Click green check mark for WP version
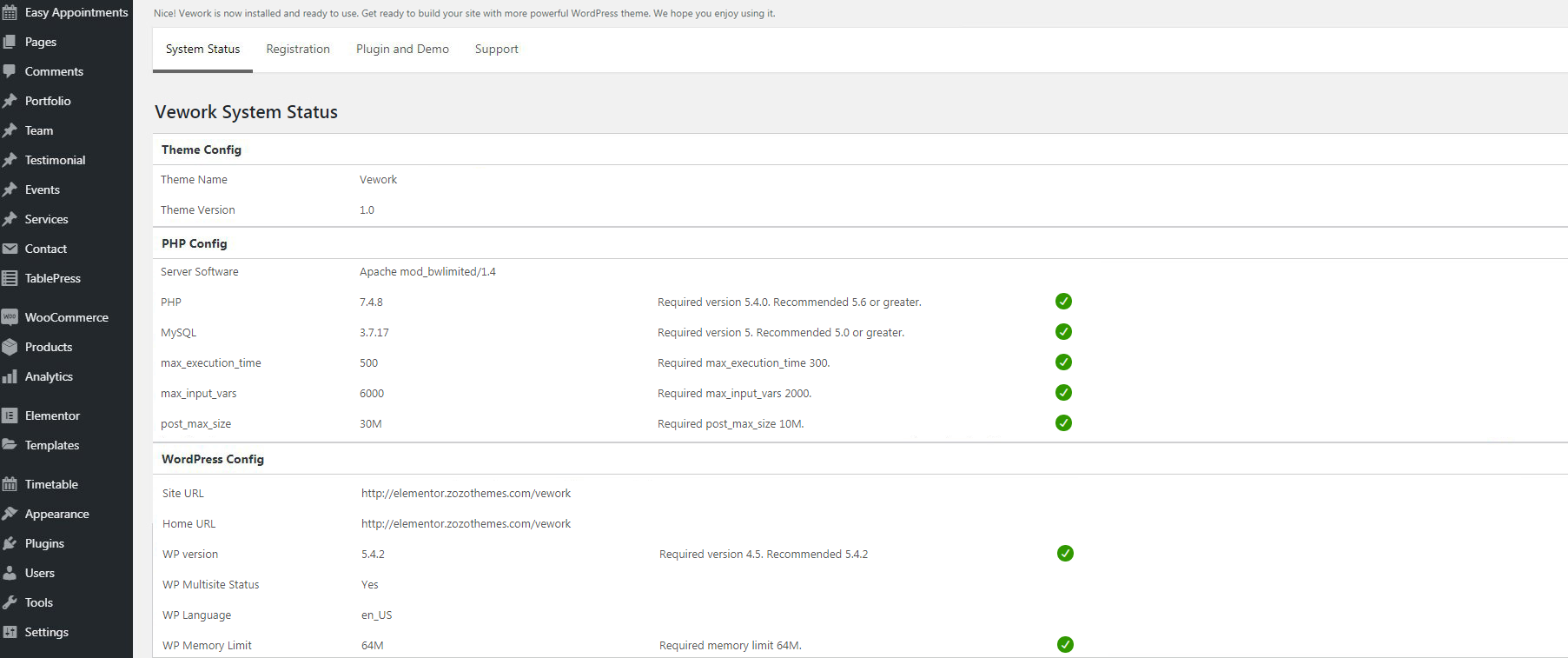Viewport: 1568px width, 658px height. [x=1065, y=554]
